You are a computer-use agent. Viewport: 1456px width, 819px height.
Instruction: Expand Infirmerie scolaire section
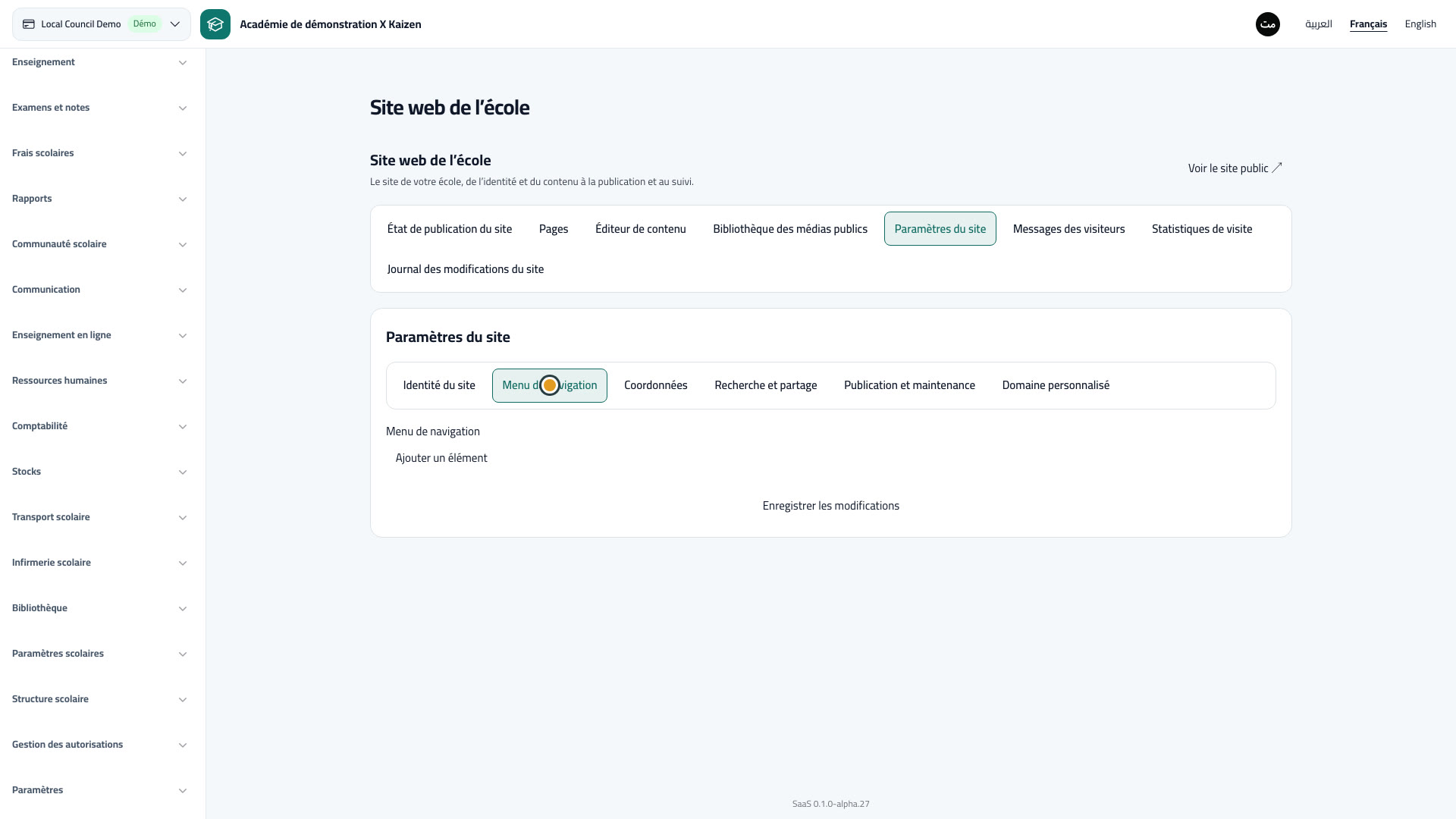pyautogui.click(x=99, y=563)
